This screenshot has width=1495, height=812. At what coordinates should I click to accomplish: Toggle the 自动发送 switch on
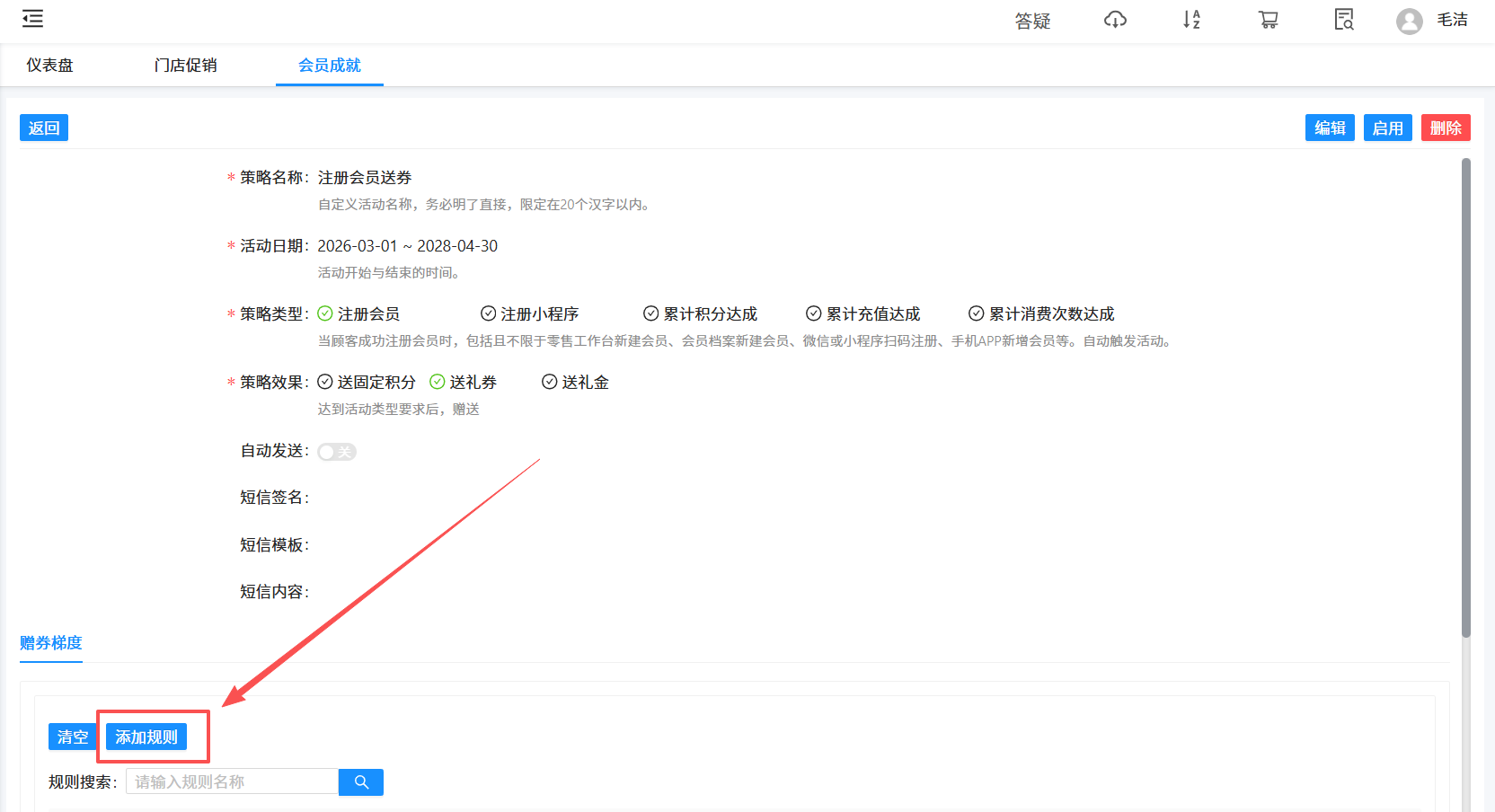click(336, 451)
